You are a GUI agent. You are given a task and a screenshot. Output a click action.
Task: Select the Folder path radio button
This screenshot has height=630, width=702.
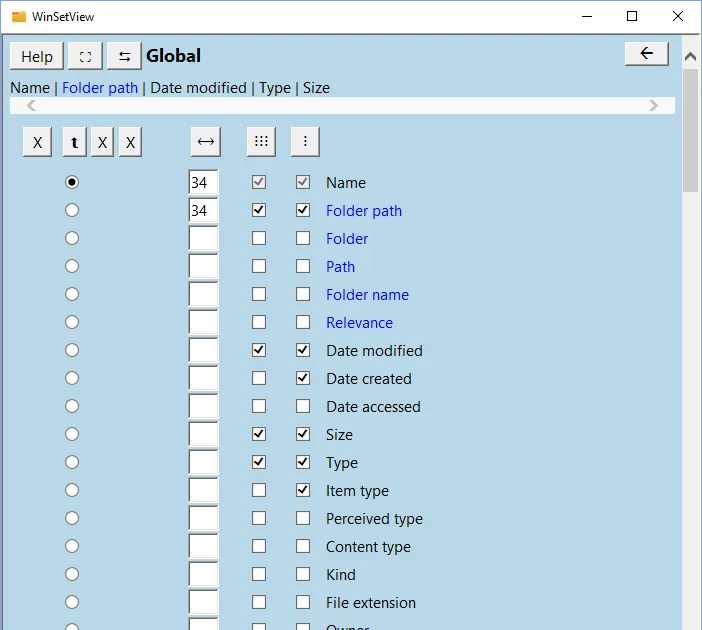tap(72, 210)
